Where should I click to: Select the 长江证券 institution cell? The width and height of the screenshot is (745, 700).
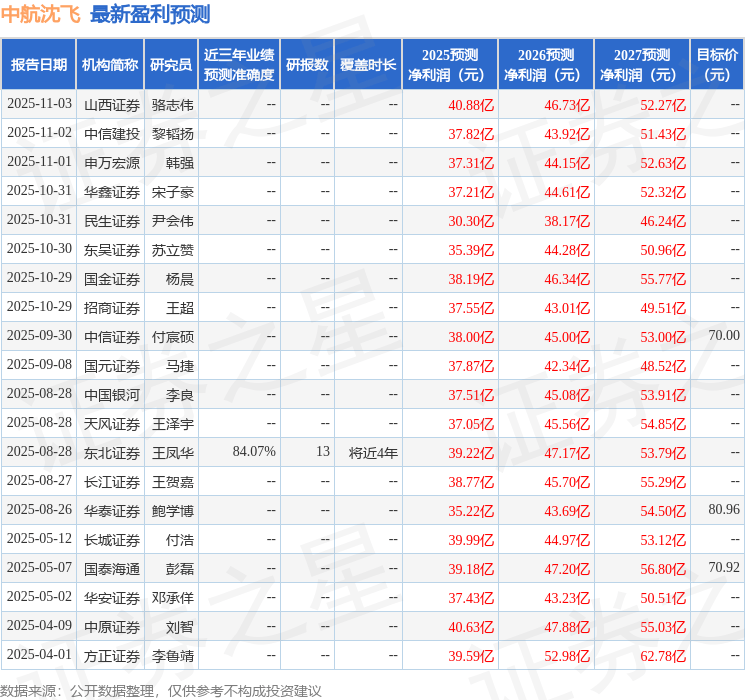pos(112,482)
